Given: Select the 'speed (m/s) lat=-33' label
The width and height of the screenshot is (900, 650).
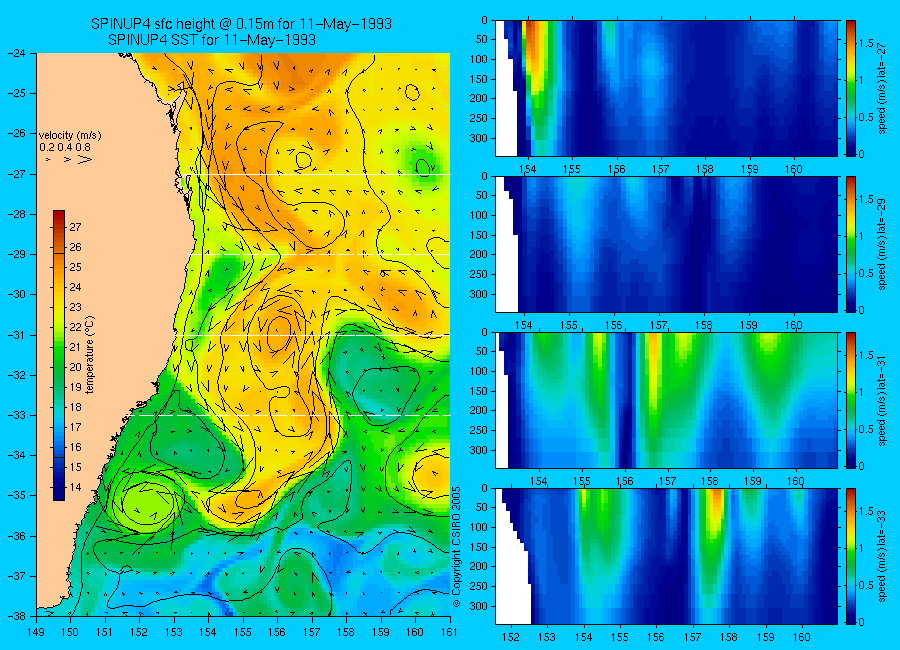Looking at the screenshot, I should tap(883, 556).
